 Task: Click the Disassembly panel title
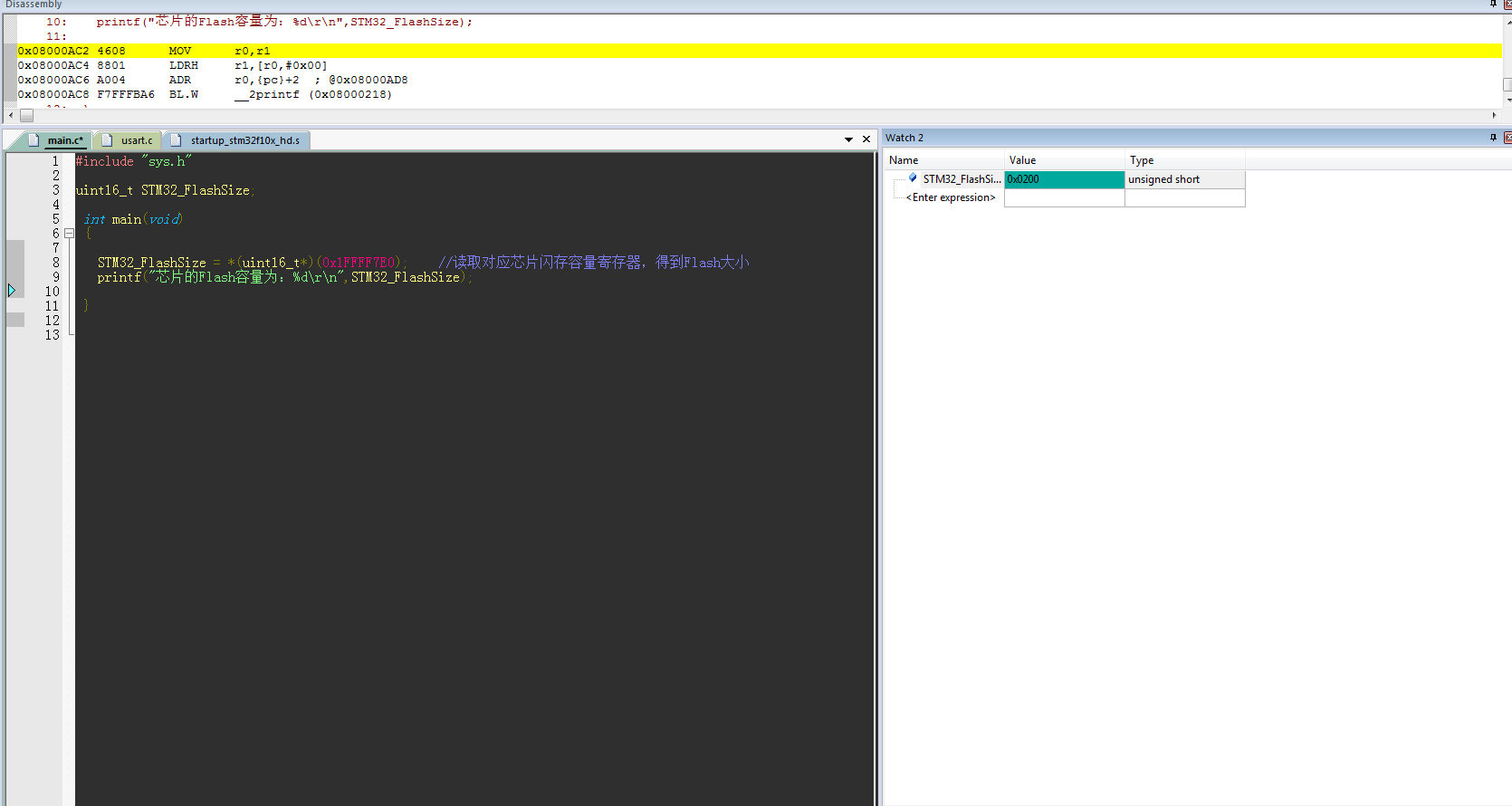coord(33,5)
